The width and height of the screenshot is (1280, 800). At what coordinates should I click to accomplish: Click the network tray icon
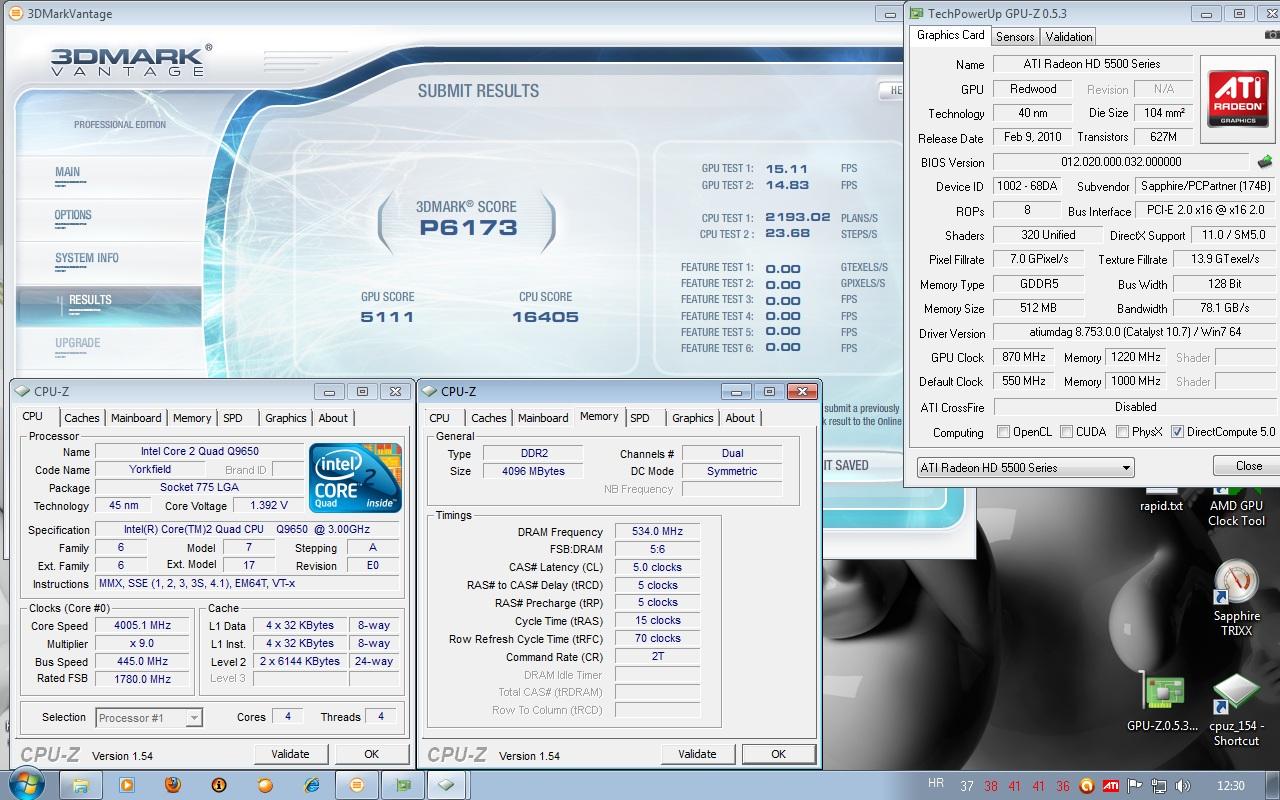point(1160,786)
